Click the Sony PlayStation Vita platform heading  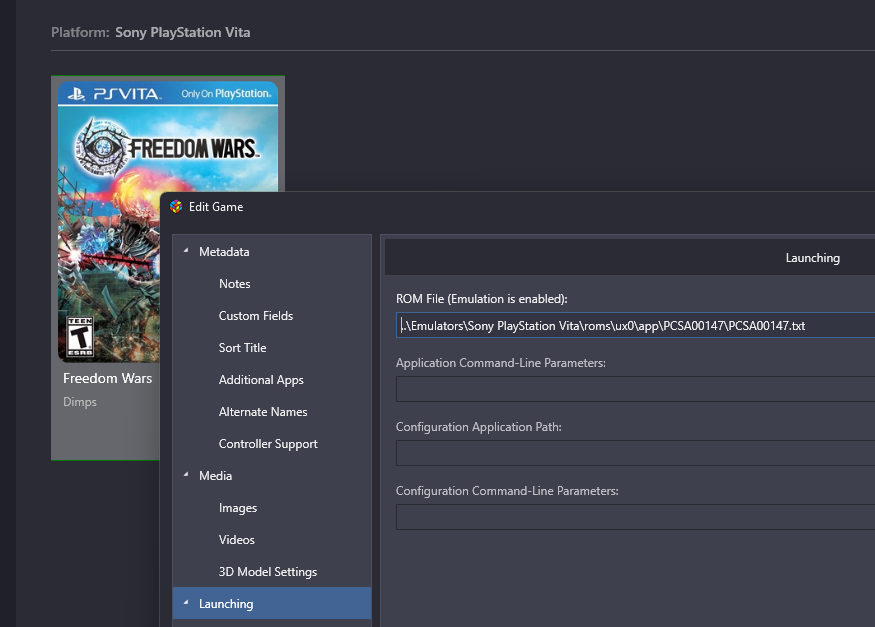pos(182,32)
